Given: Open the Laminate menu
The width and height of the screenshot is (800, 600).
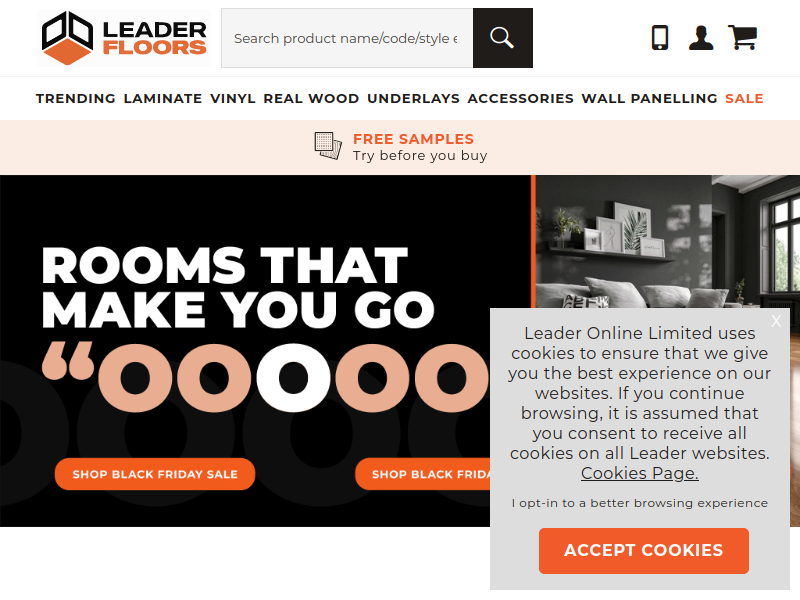Looking at the screenshot, I should [163, 98].
